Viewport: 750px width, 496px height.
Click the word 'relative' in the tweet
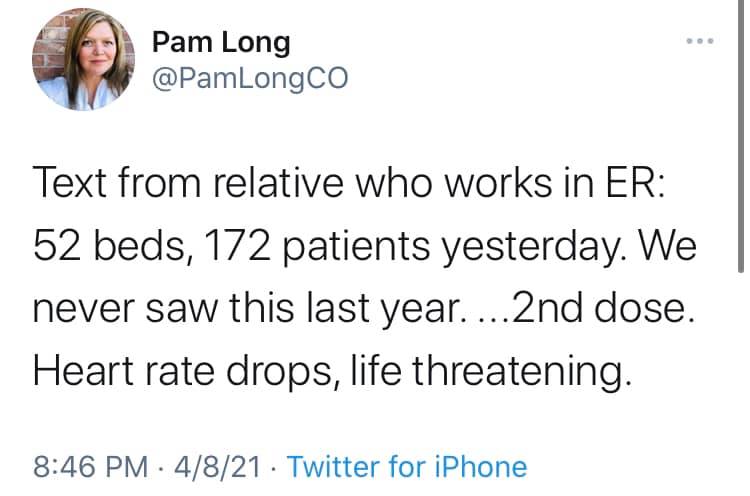point(278,183)
